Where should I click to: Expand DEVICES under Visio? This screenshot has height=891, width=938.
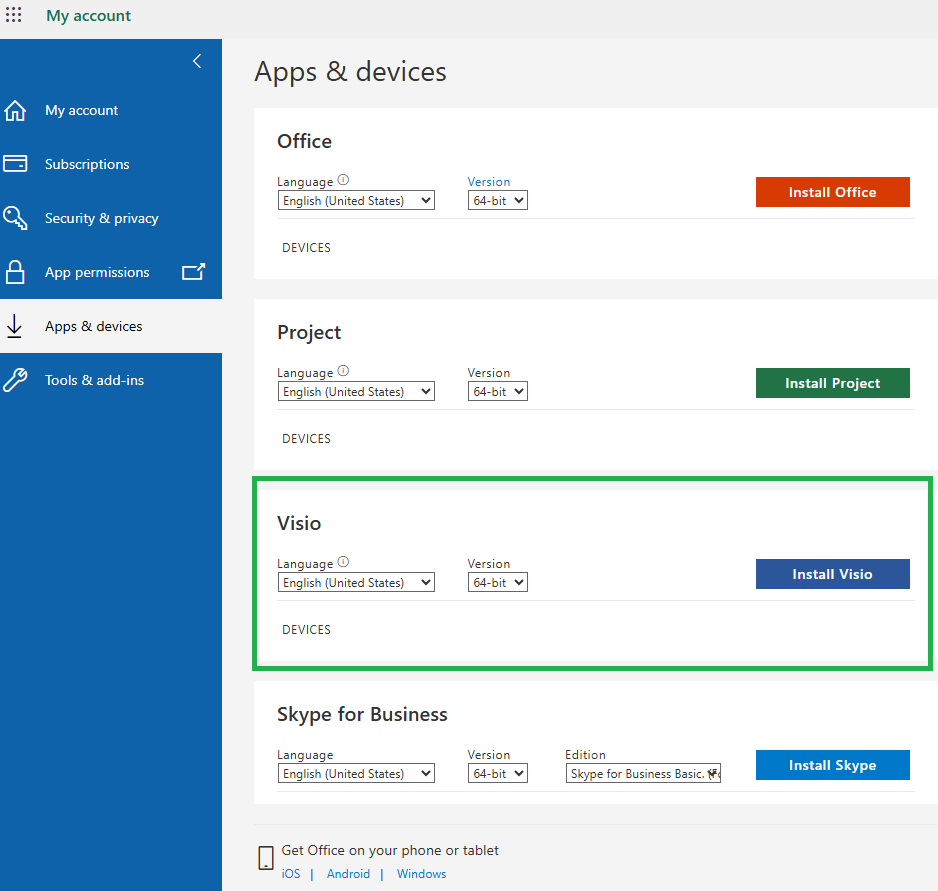click(x=306, y=630)
